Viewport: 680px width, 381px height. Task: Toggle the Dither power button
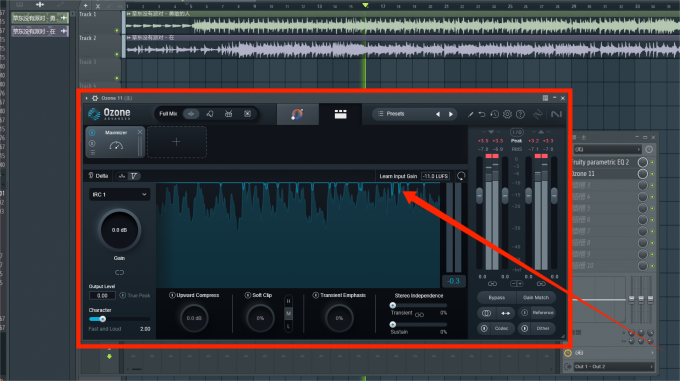524,329
